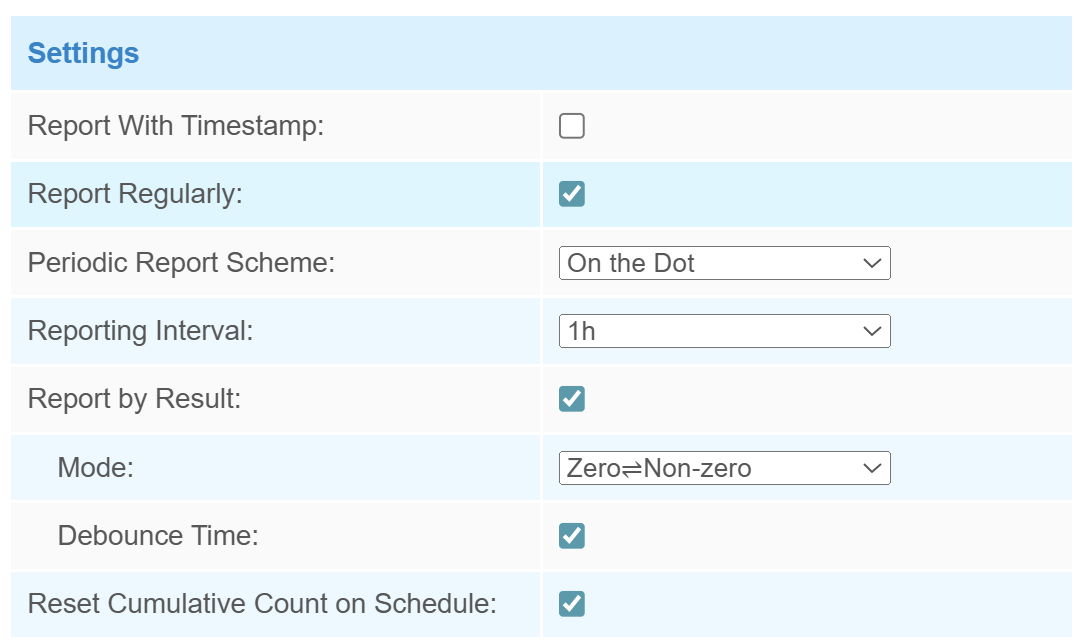The width and height of the screenshot is (1079, 641).
Task: Click the Debounce Time label text
Action: [x=158, y=536]
